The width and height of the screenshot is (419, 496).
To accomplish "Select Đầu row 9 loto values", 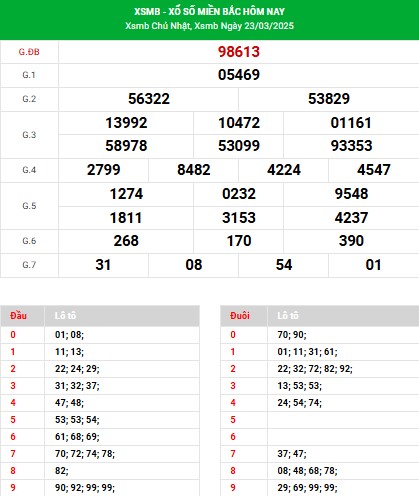I will click(85, 488).
